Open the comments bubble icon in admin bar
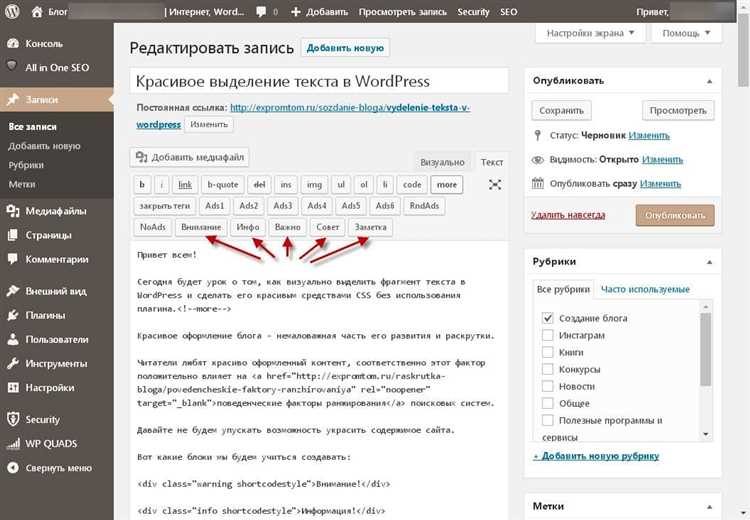 pyautogui.click(x=262, y=13)
